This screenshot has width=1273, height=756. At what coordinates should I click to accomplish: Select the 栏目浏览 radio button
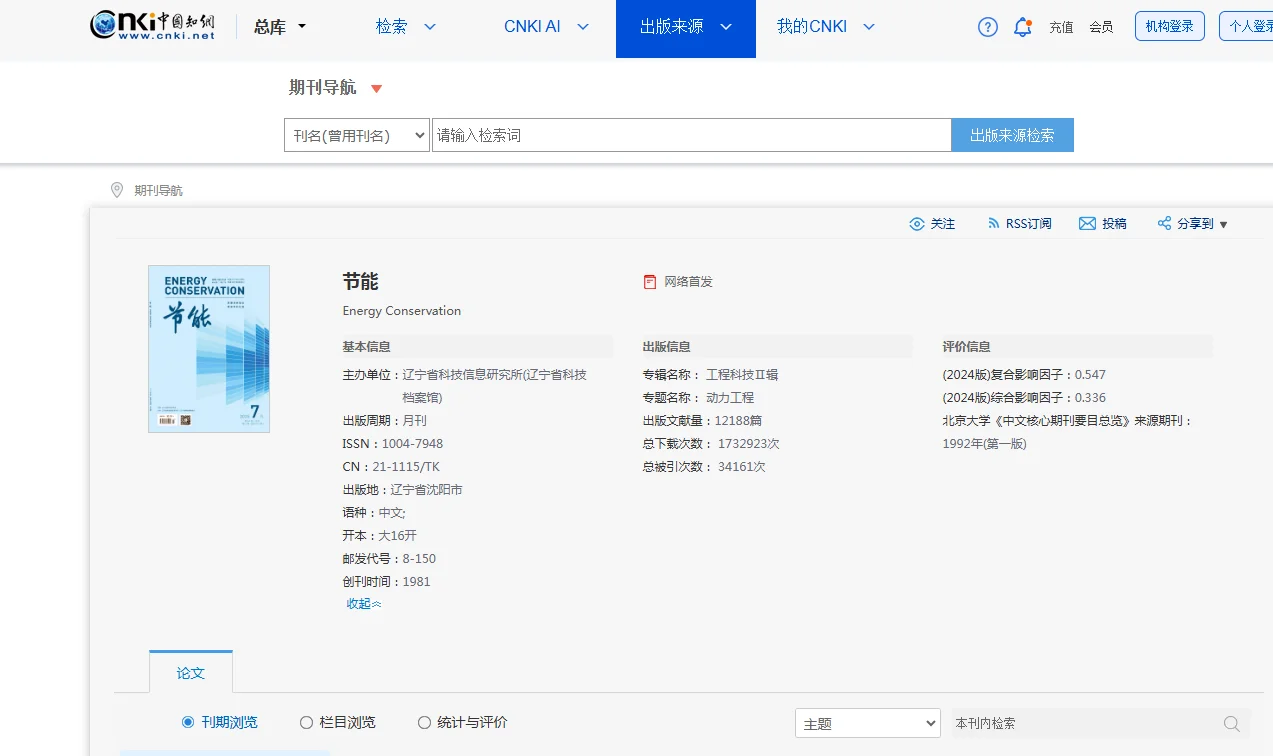pyautogui.click(x=305, y=722)
